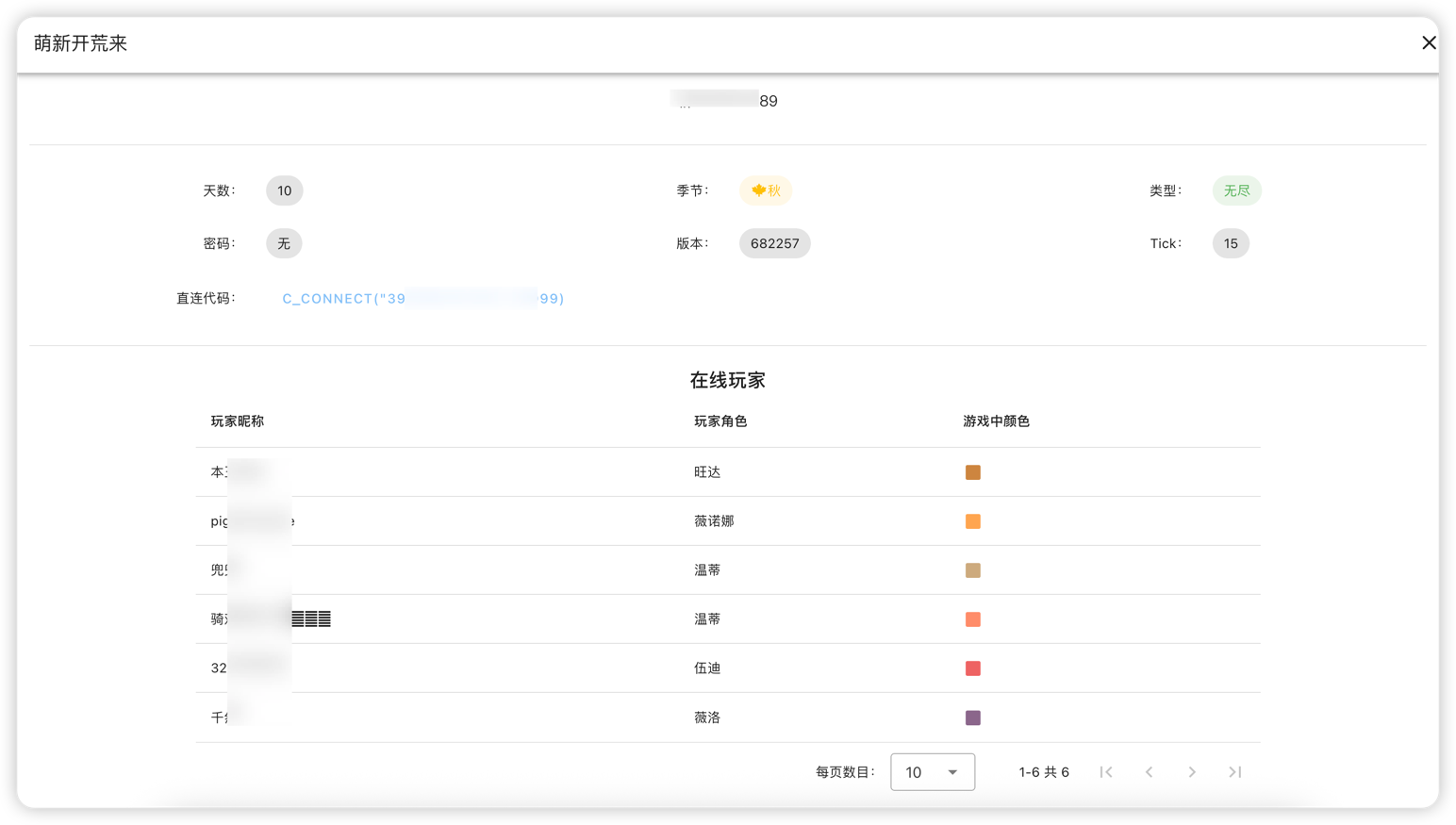This screenshot has width=1456, height=825.
Task: Click the 玩家昵称 column header
Action: tap(237, 421)
